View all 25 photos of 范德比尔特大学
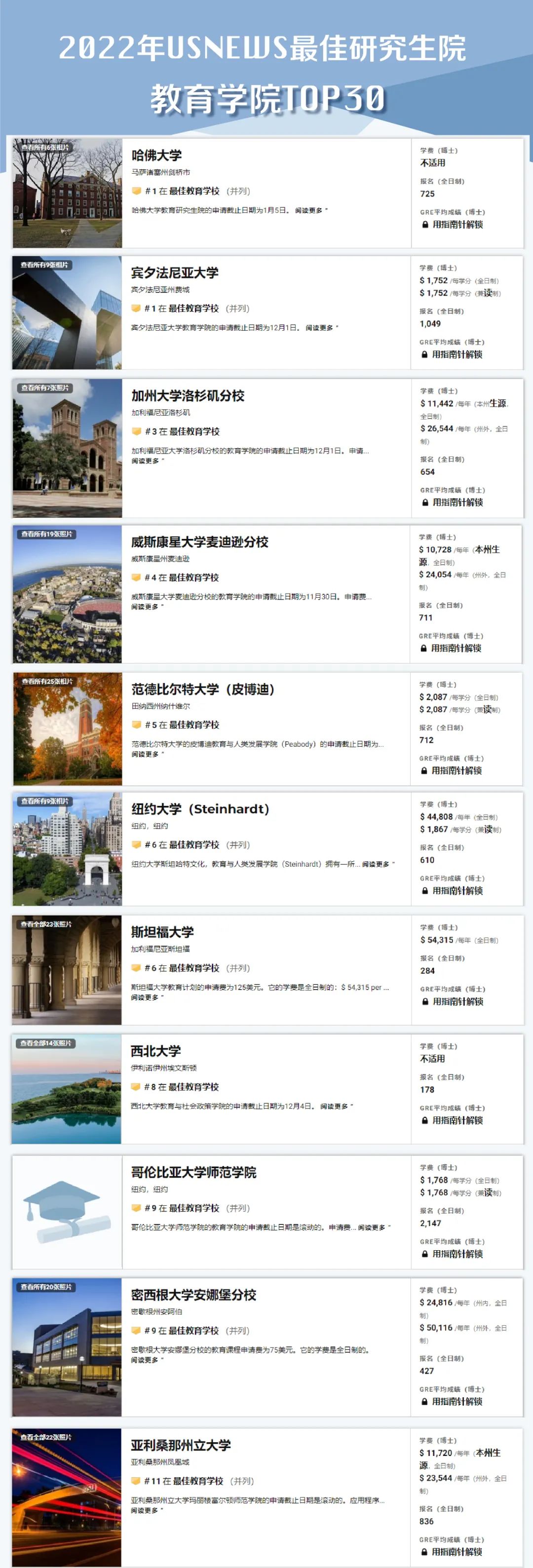 [47, 681]
